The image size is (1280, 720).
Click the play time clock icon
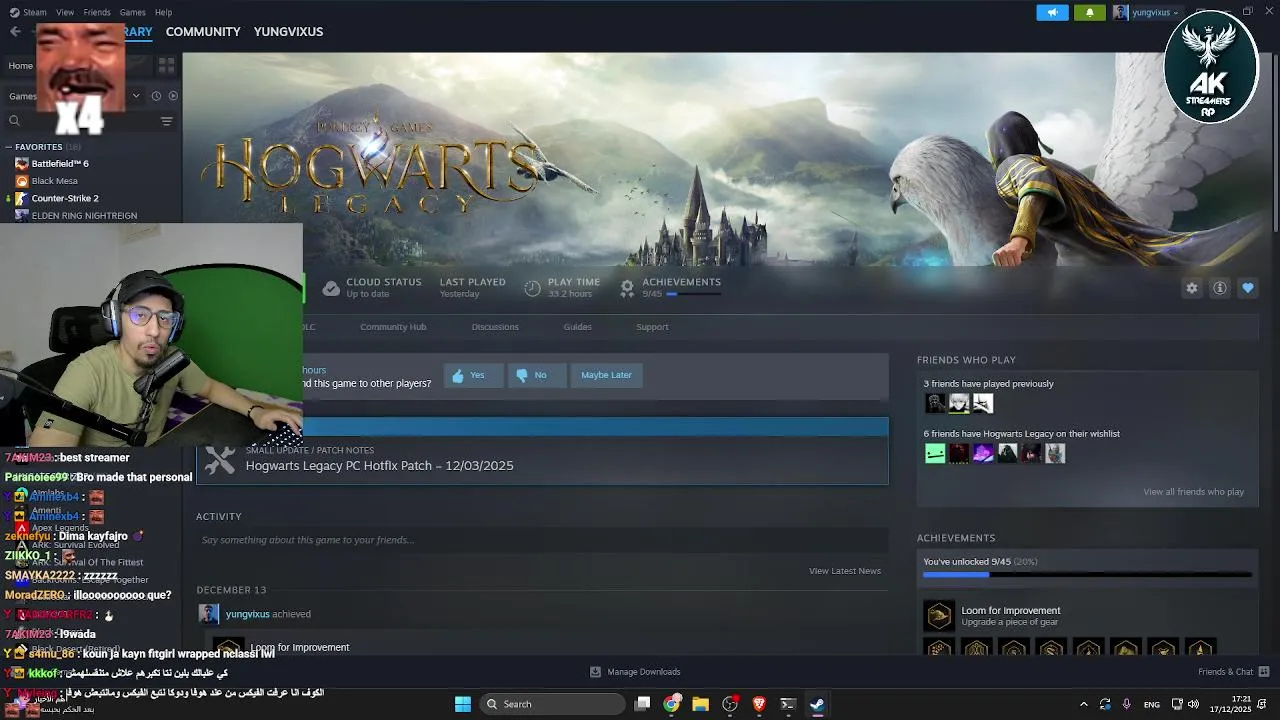(532, 288)
